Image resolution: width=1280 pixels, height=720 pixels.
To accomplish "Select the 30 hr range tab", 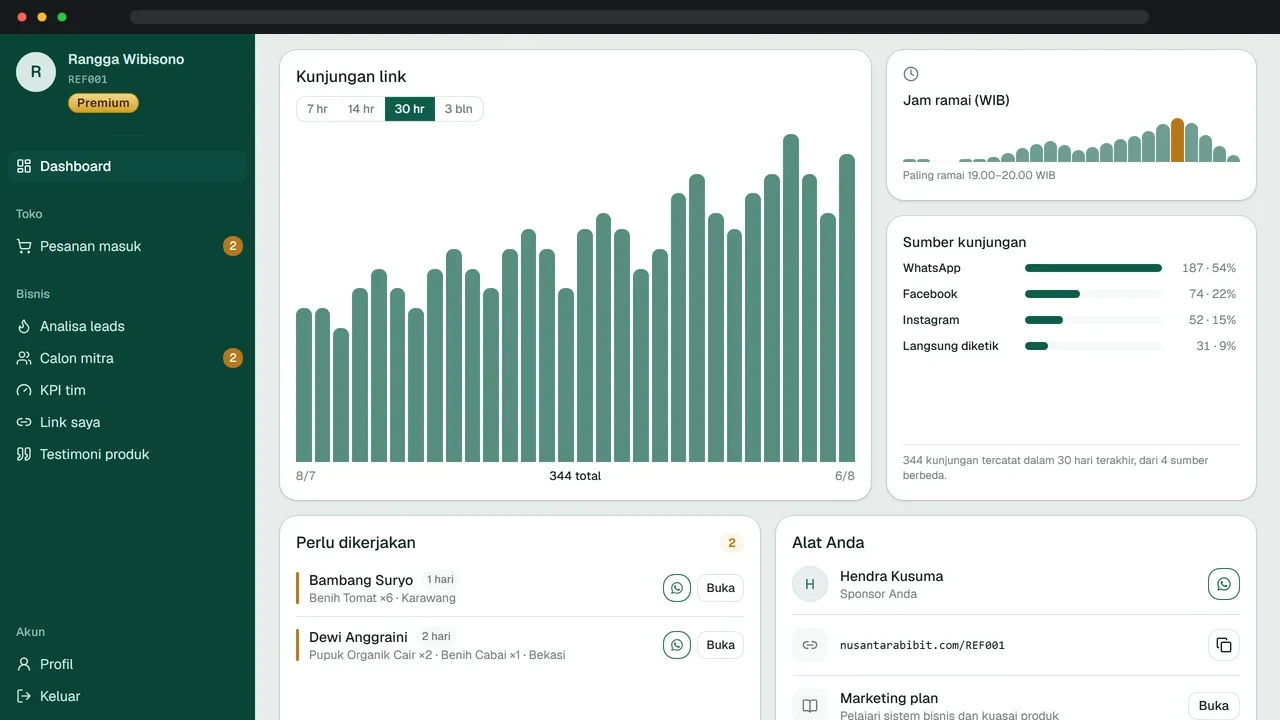I will 410,109.
